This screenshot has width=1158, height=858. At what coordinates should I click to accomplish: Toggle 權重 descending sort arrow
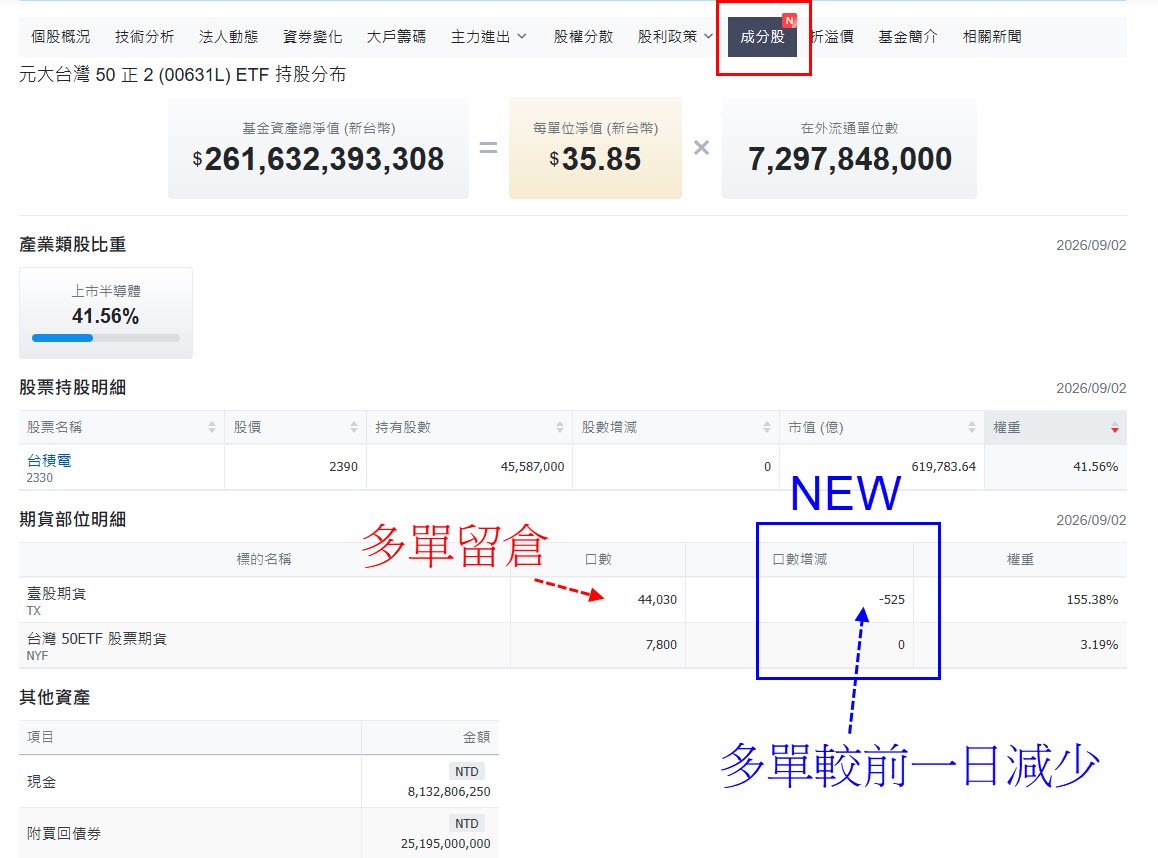click(1114, 428)
